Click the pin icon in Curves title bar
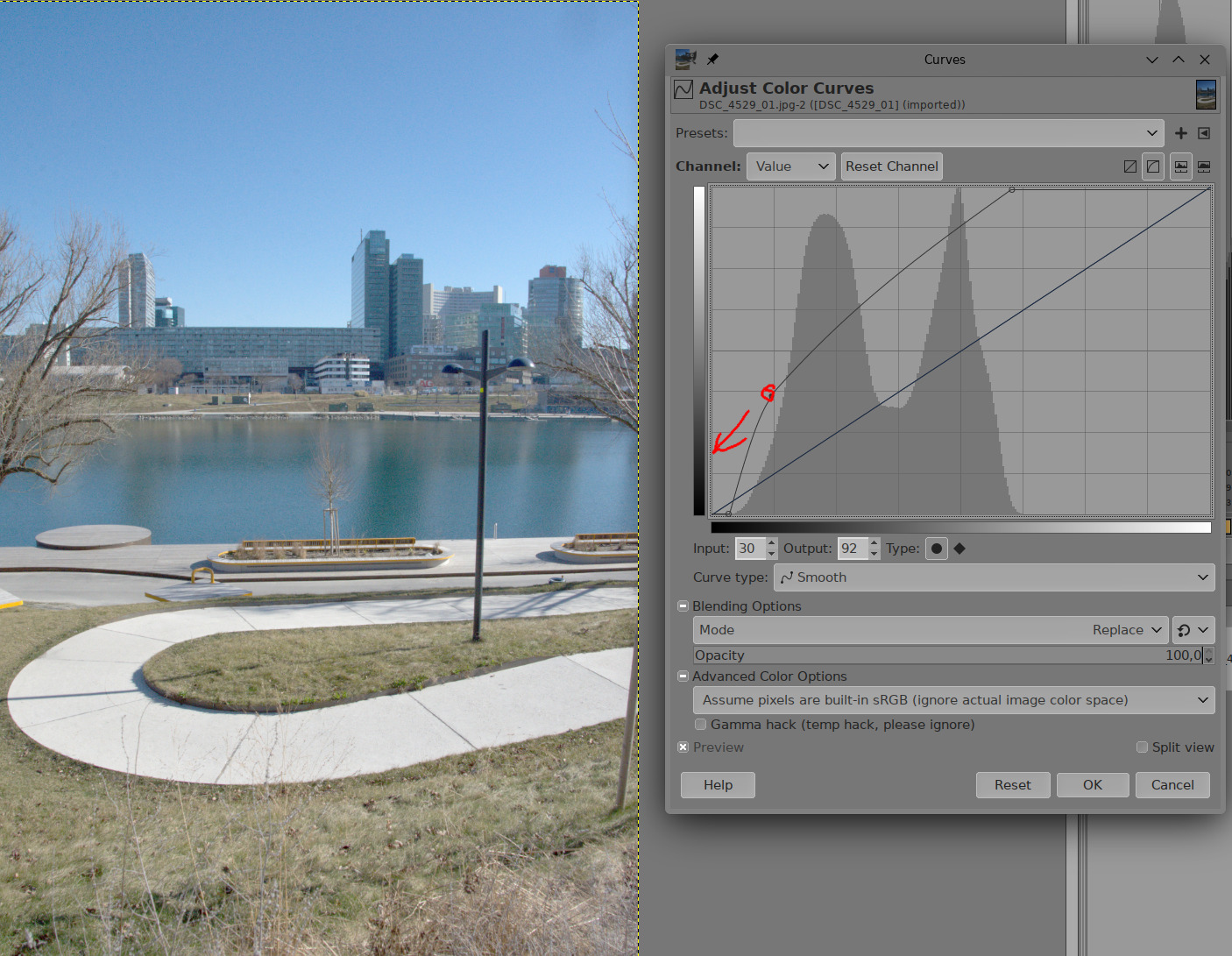 712,60
